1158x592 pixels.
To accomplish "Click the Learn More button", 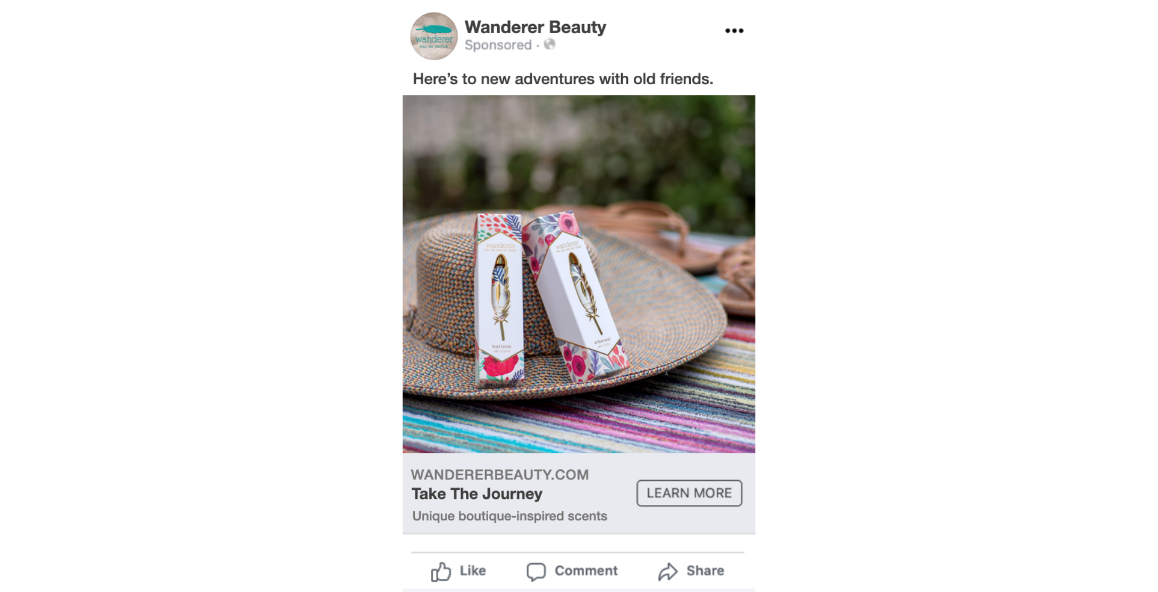I will (x=689, y=493).
